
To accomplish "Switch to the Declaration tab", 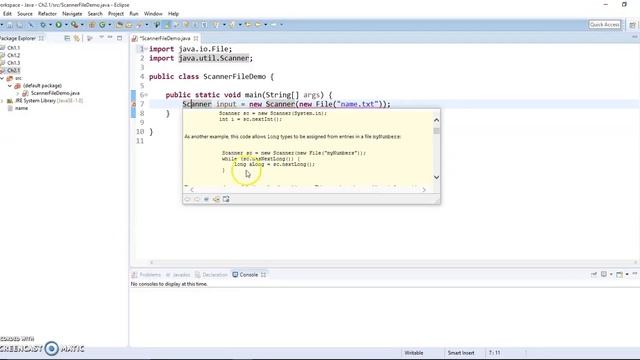I will click(211, 275).
